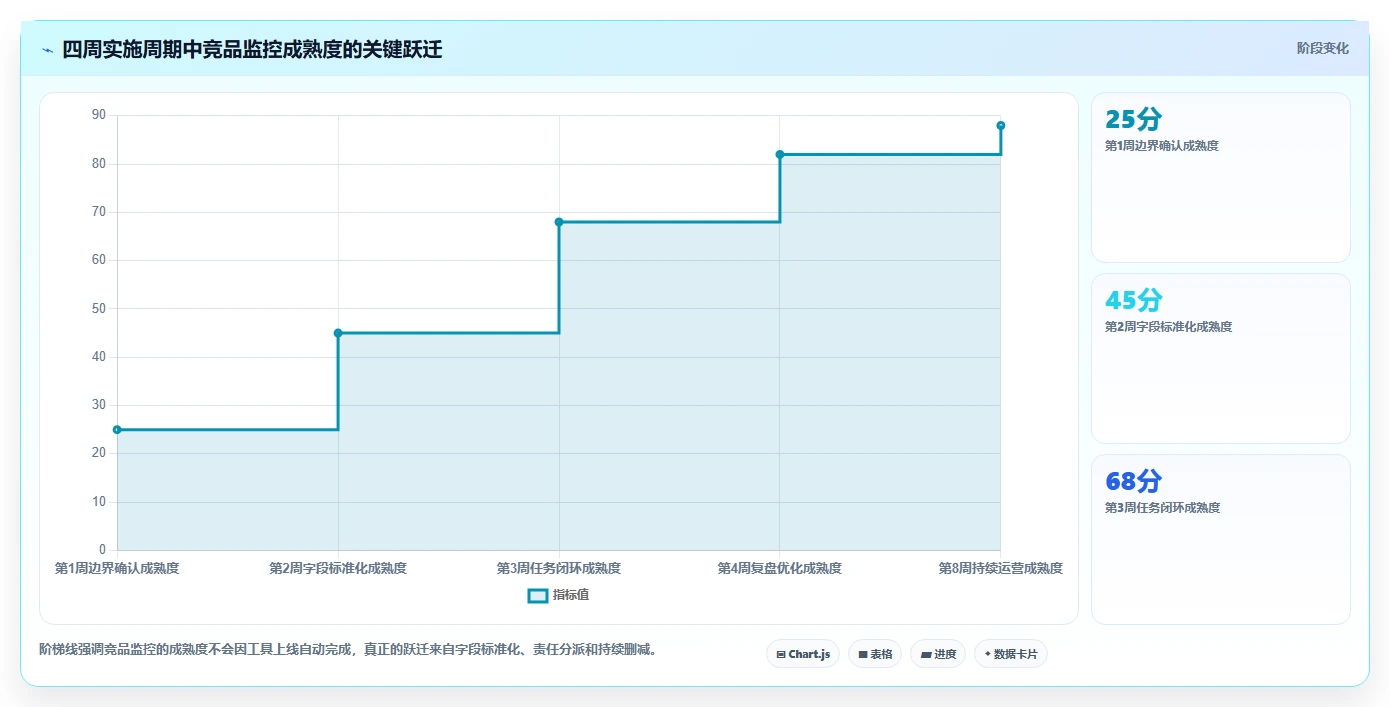1390x707 pixels.
Task: Click the 第4周复盘优化成熟度 axis label
Action: point(780,568)
